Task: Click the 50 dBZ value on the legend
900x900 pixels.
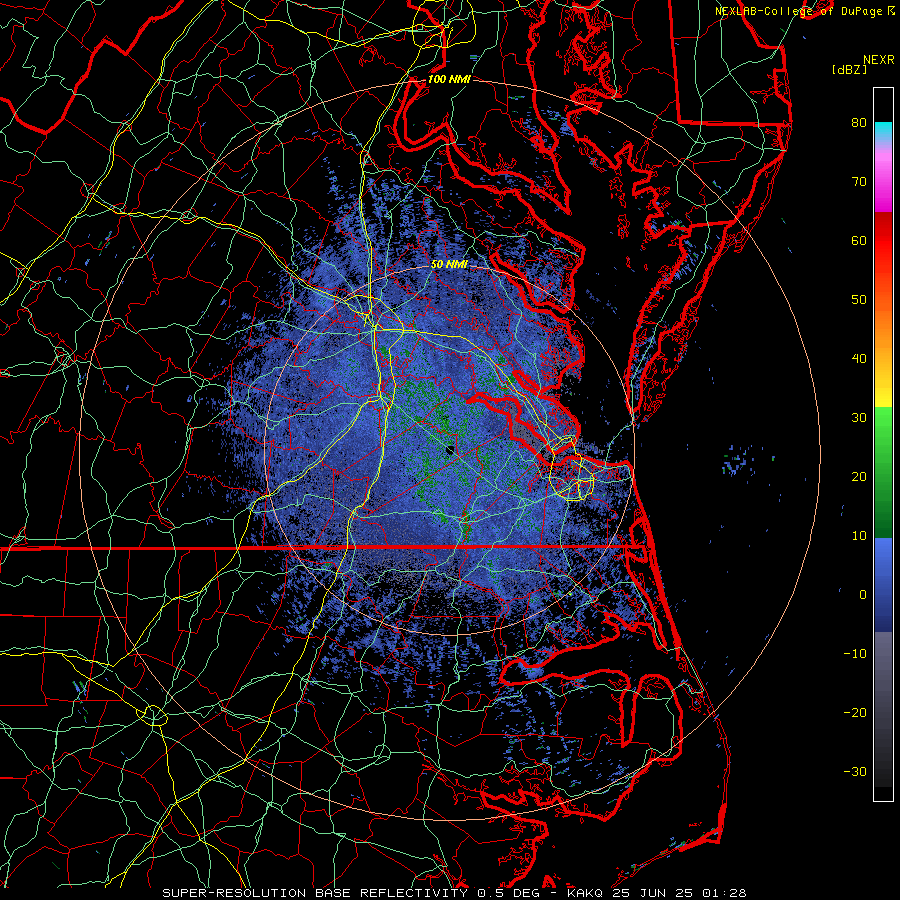Action: point(859,300)
